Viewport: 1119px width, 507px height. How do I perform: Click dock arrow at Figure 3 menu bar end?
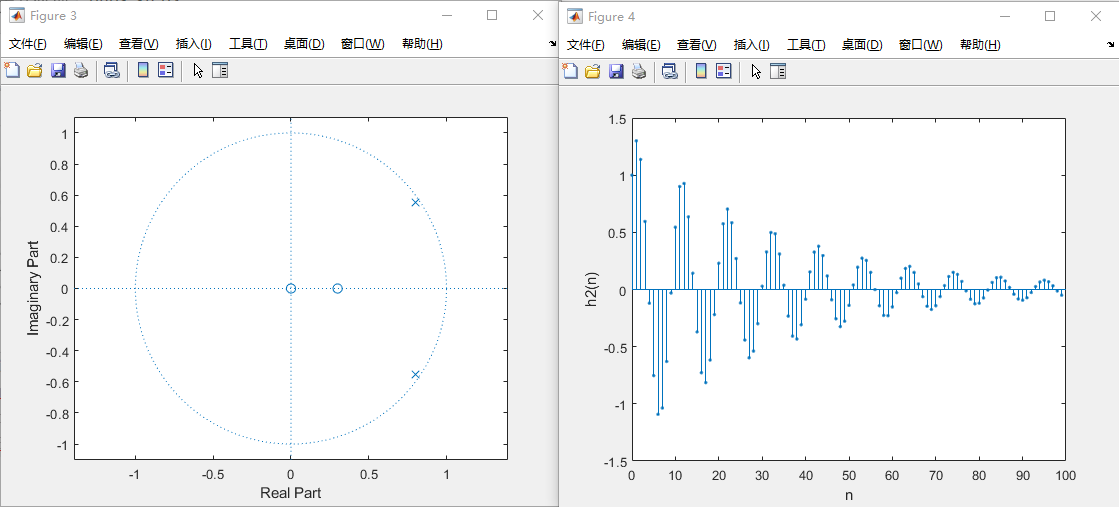[x=552, y=44]
